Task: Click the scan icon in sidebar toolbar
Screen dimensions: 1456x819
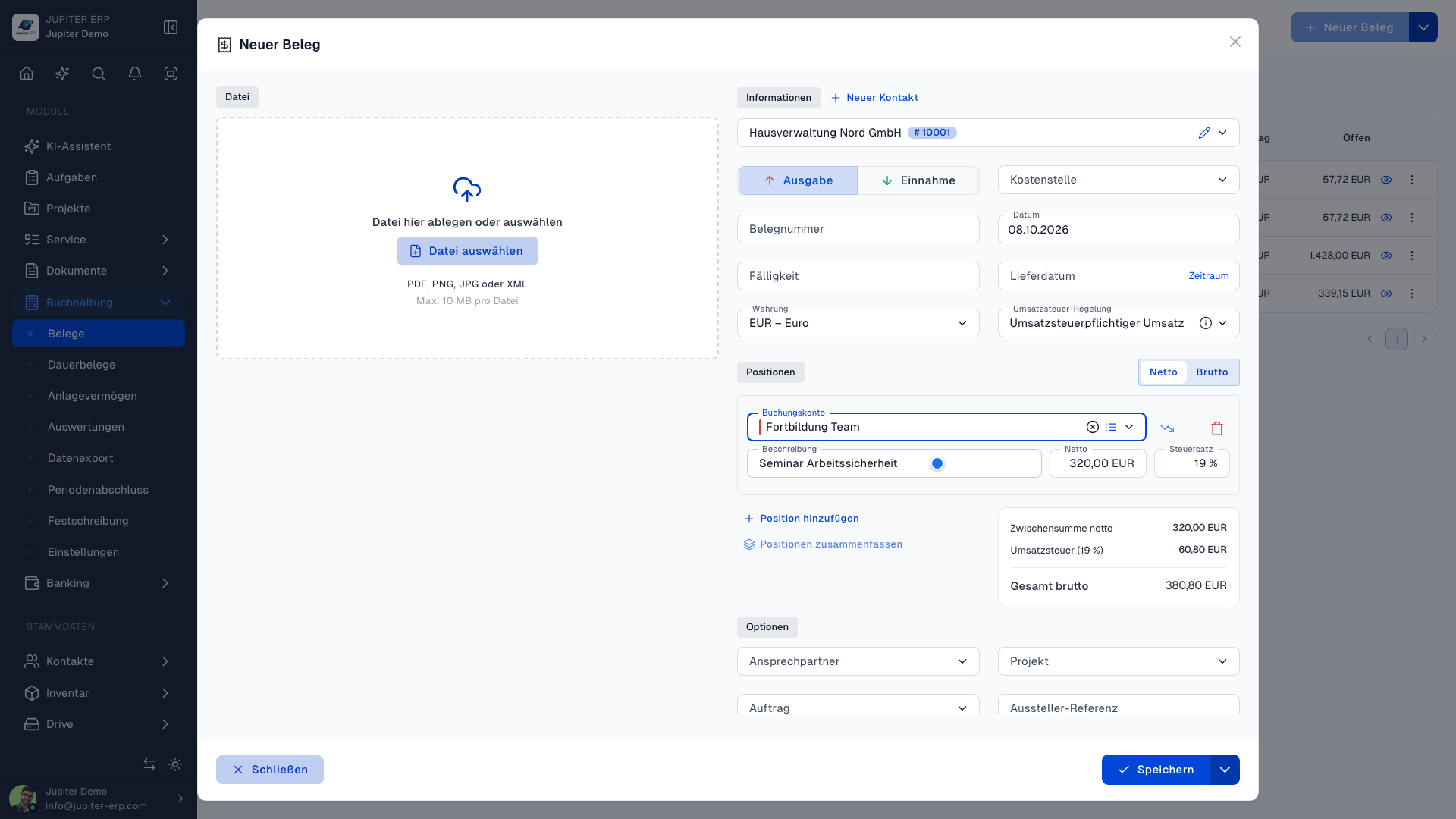Action: (x=171, y=74)
